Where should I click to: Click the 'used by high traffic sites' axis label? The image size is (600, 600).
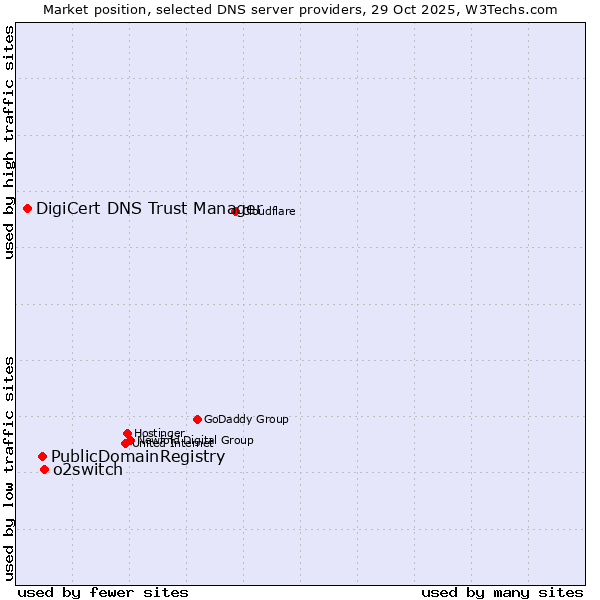tap(9, 142)
